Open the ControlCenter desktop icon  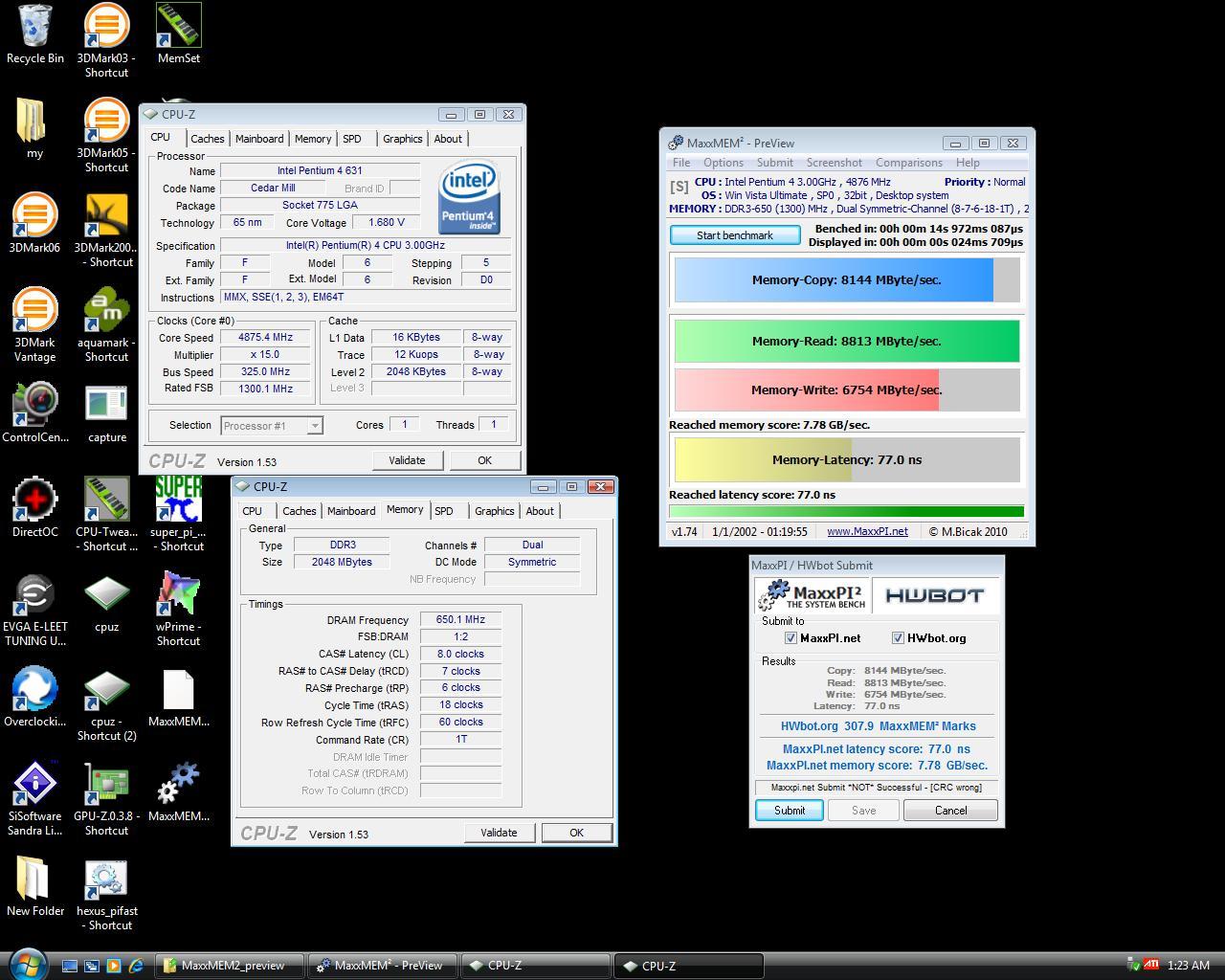pyautogui.click(x=35, y=412)
